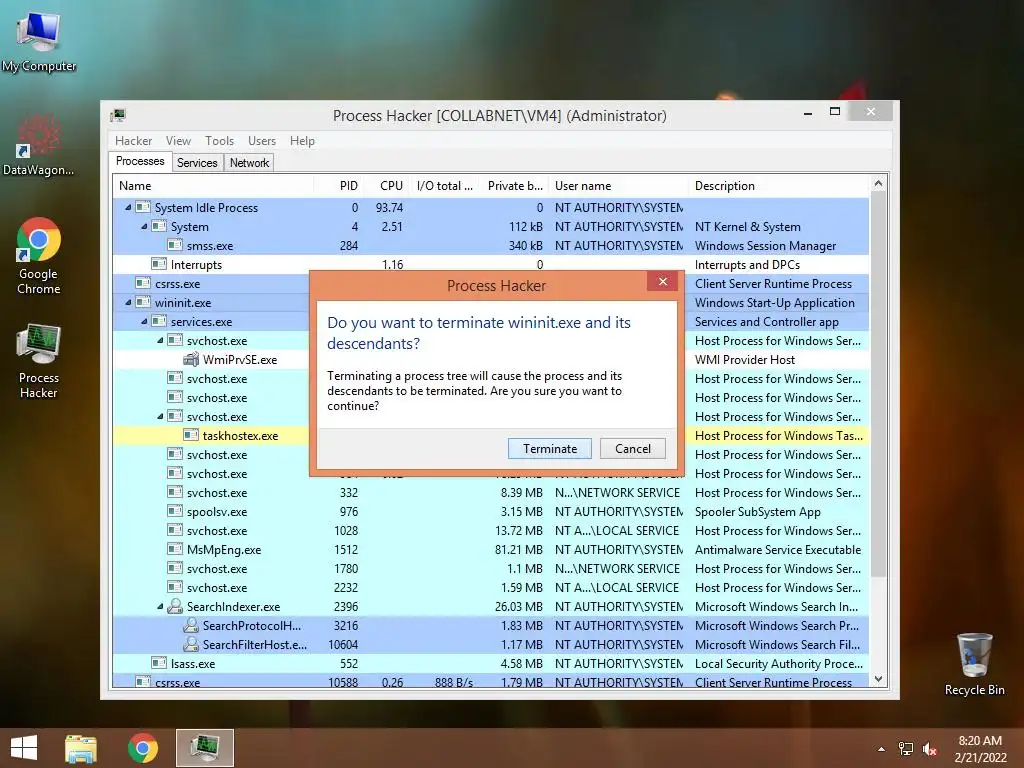The height and width of the screenshot is (768, 1024).
Task: Click the System Idle Process icon
Action: 143,207
